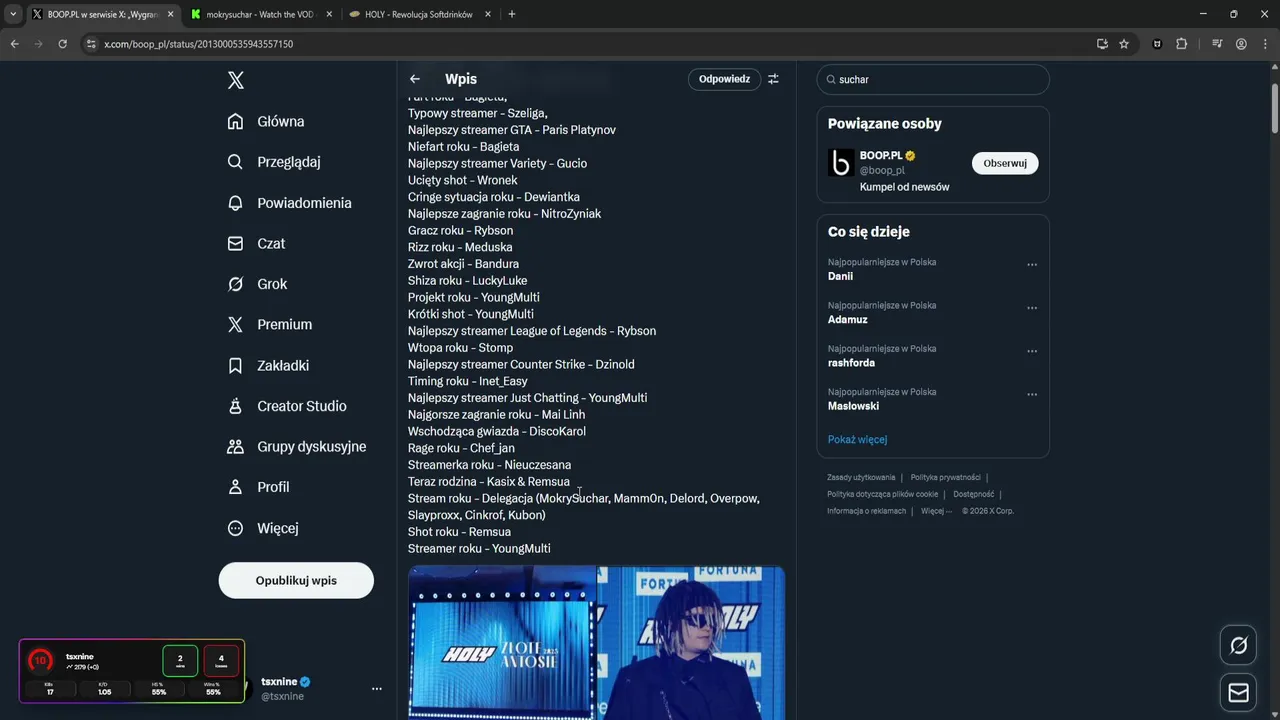Viewport: 1280px width, 720px height.
Task: Open the trend Adamuz
Action: coord(848,320)
